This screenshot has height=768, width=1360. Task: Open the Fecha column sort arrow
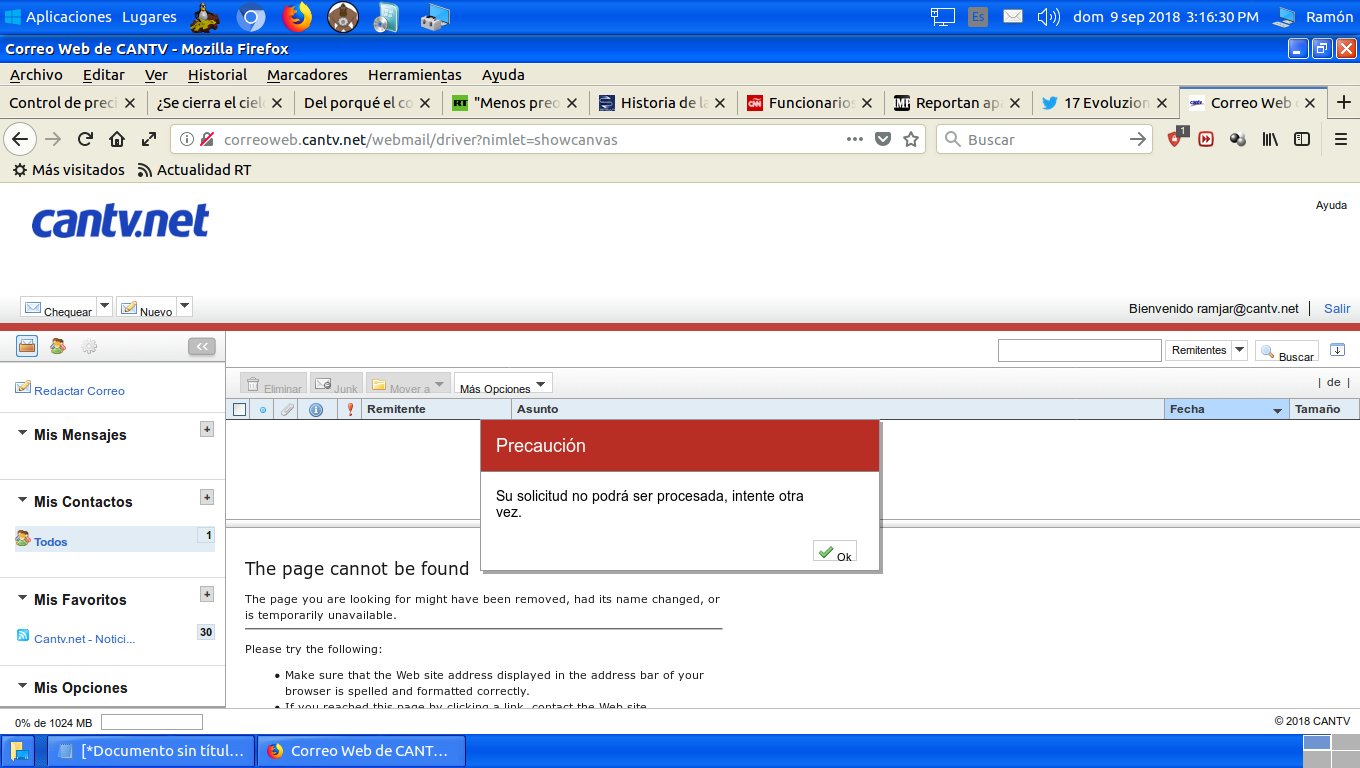click(1277, 410)
